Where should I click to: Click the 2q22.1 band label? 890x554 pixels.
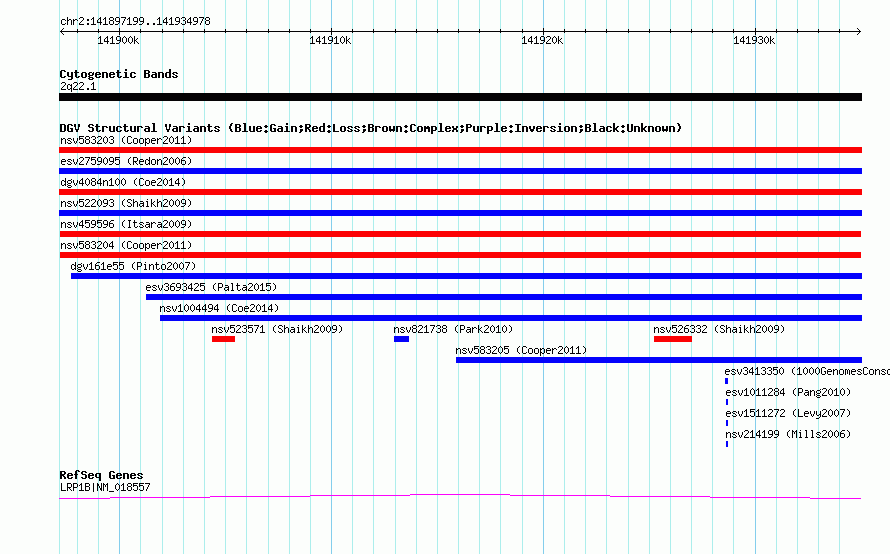coord(78,86)
